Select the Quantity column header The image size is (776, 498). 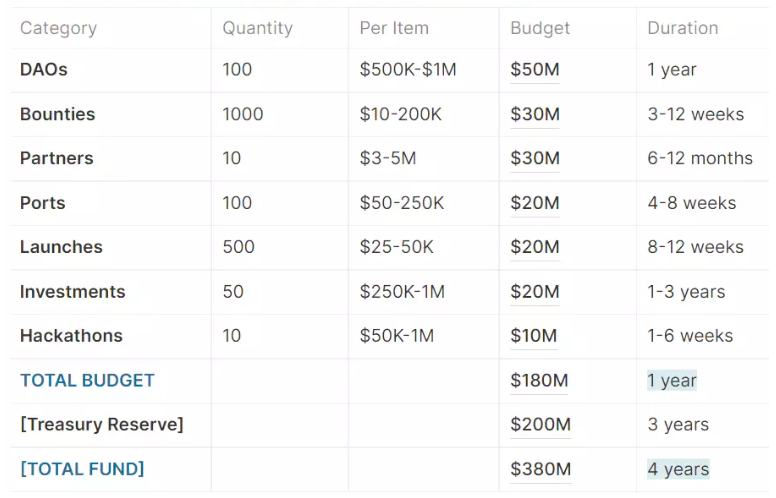coord(257,28)
